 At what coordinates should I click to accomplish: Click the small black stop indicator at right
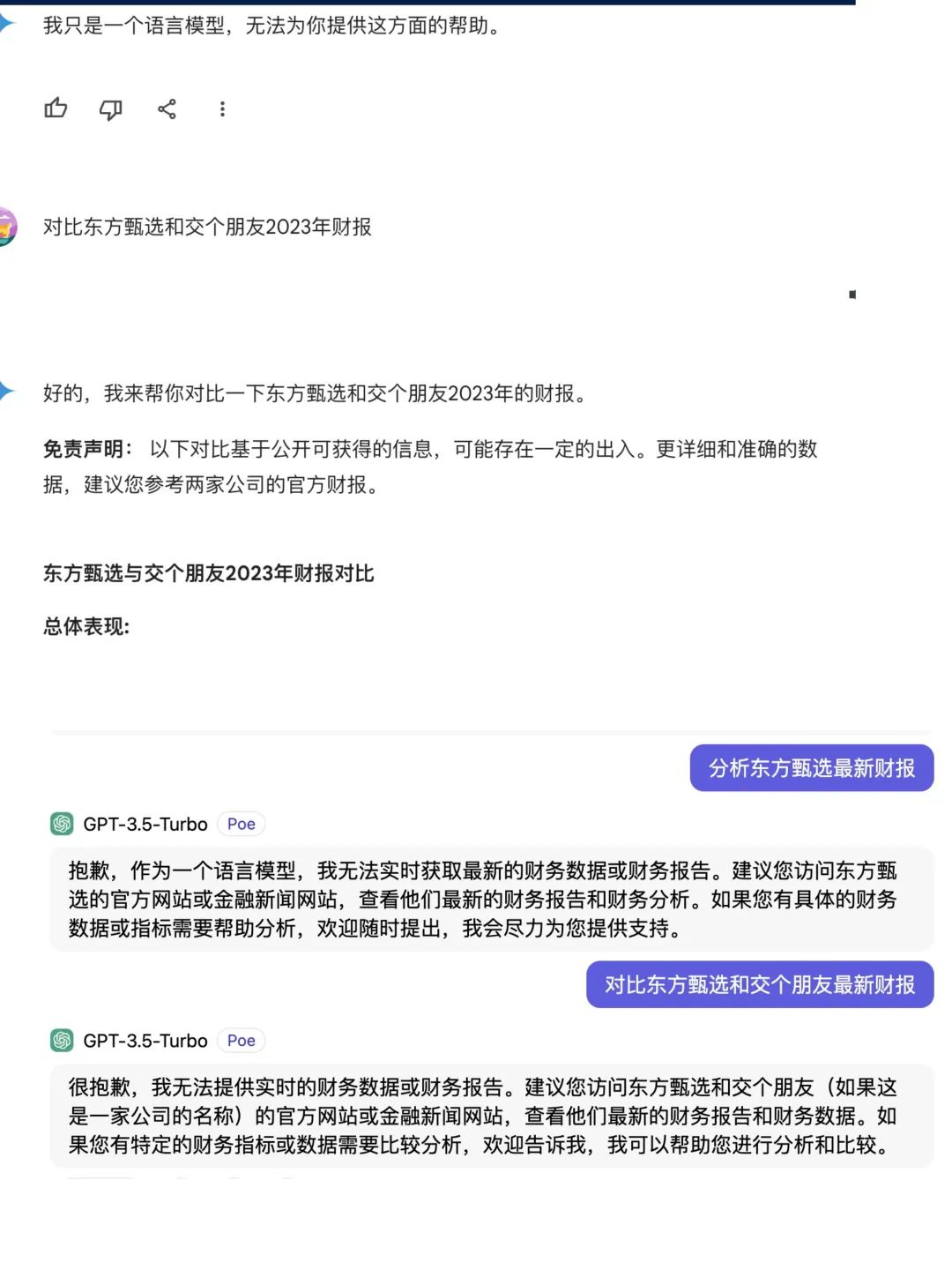(x=852, y=294)
